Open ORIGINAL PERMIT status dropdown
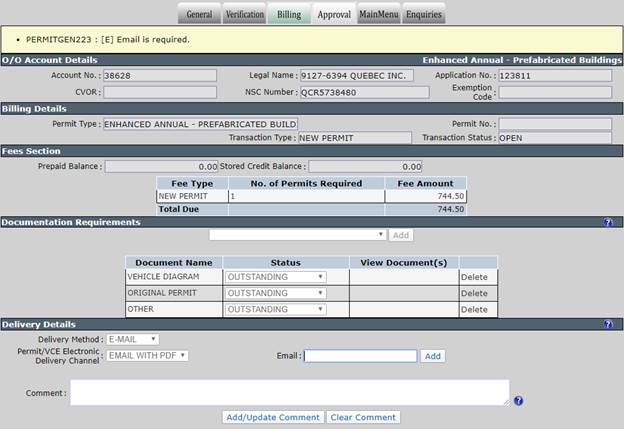The image size is (624, 429). tap(275, 293)
